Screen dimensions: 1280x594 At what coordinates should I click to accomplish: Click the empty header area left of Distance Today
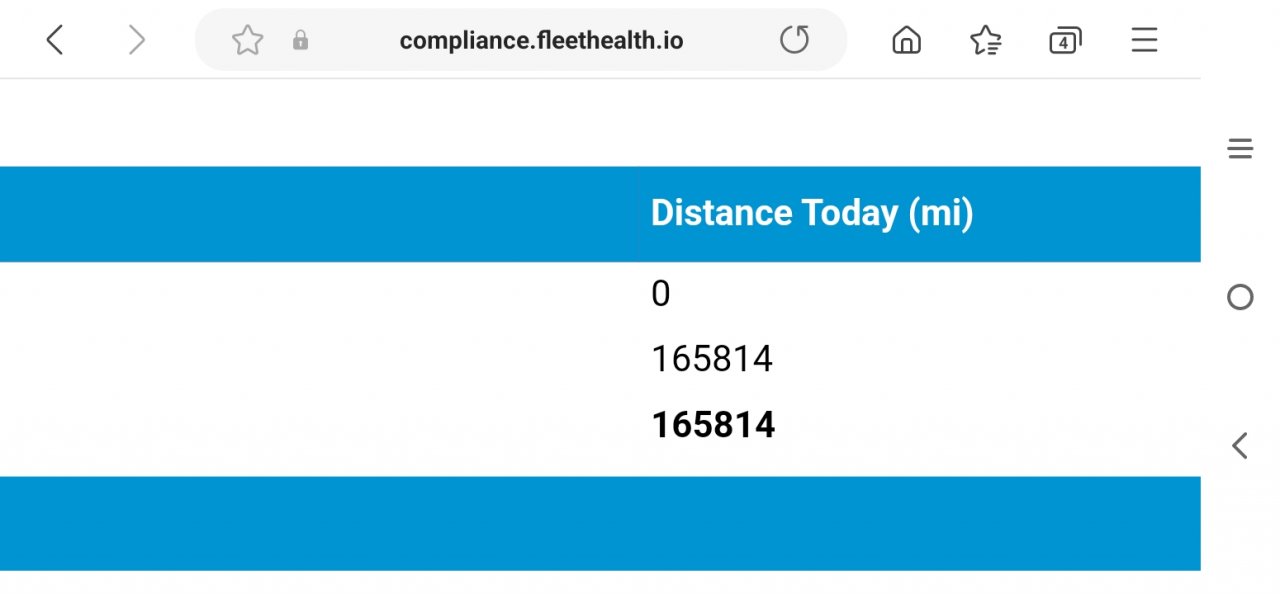(310, 213)
